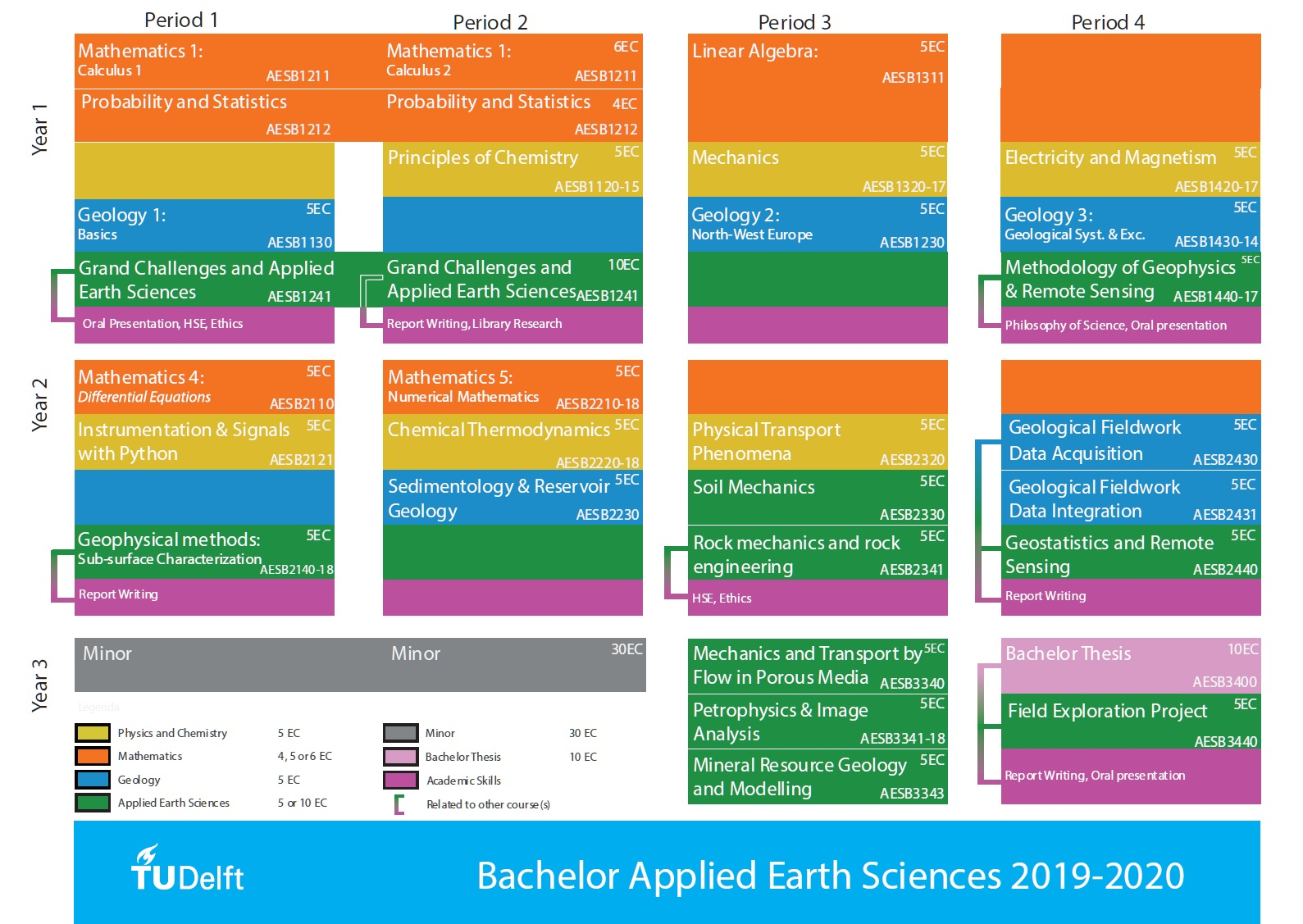This screenshot has height=924, width=1303.
Task: Click 'Methodology of Geophysics' course title
Action: tap(1121, 267)
